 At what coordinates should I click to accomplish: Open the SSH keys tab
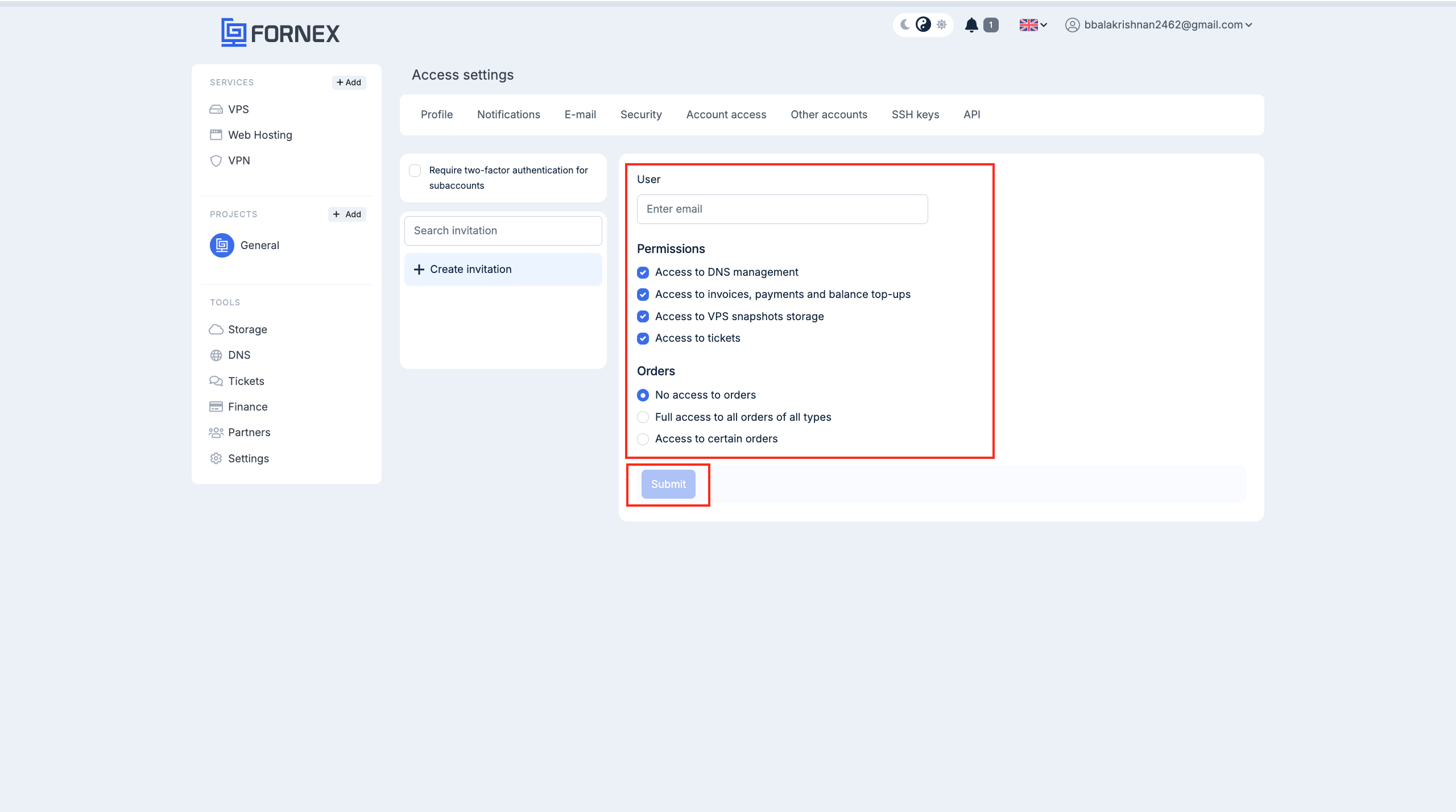(915, 114)
